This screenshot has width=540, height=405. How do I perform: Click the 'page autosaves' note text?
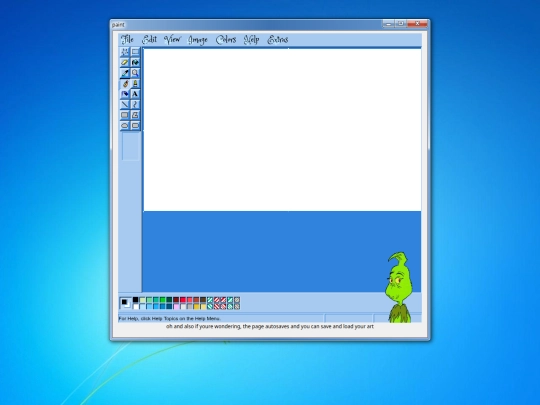tap(270, 326)
